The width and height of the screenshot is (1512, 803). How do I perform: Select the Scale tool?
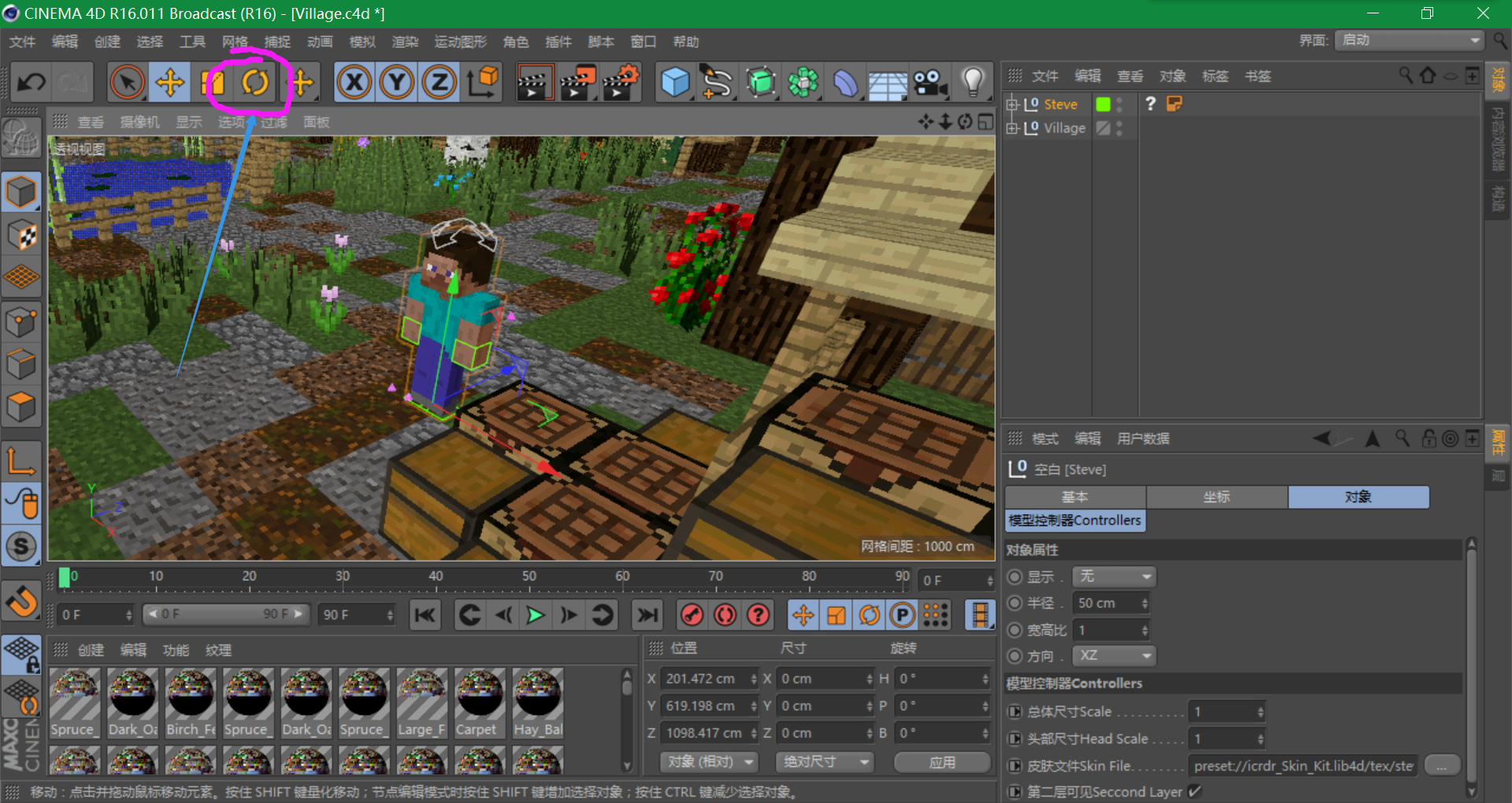point(213,82)
